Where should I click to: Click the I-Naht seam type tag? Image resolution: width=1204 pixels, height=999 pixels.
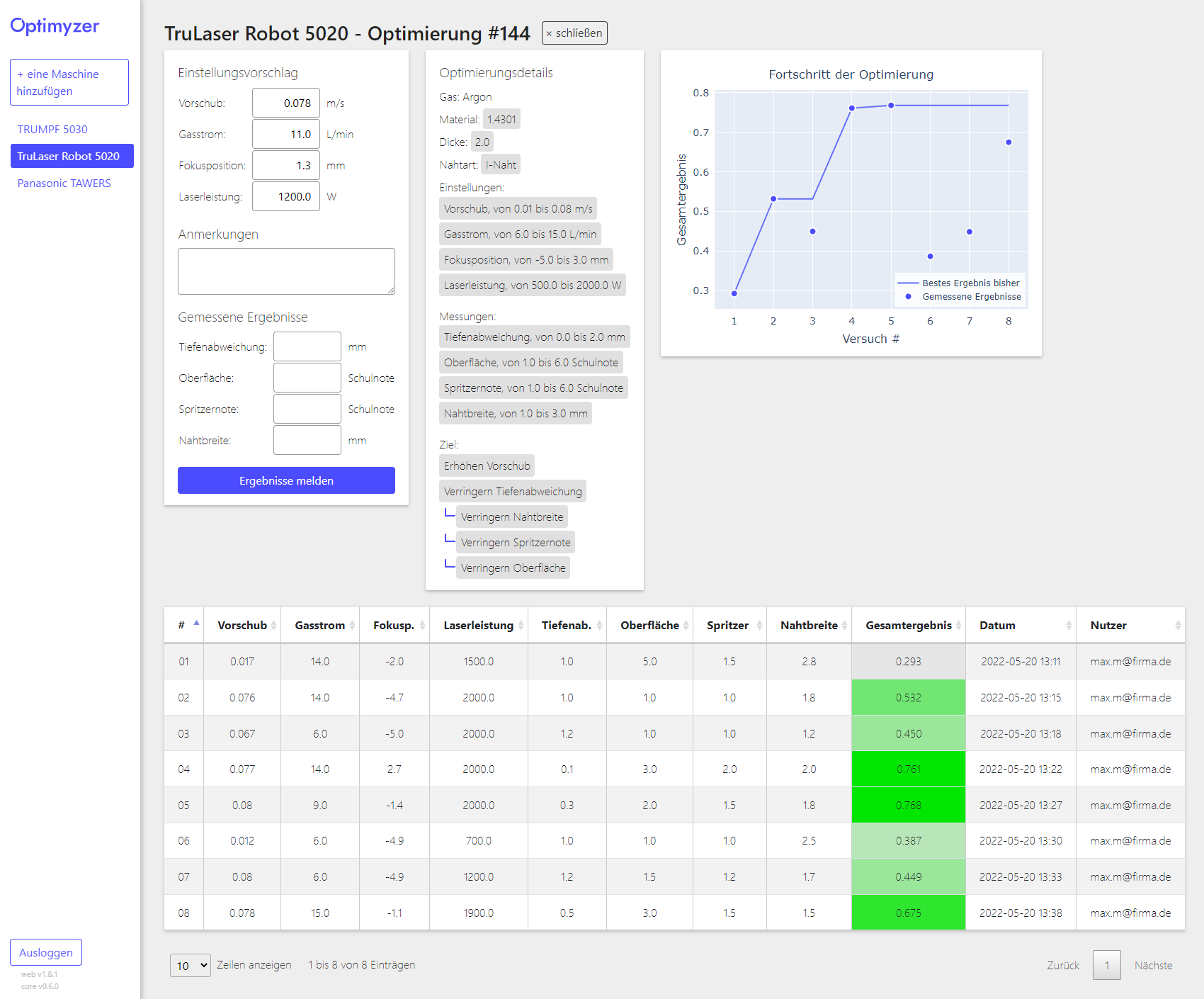pos(501,164)
